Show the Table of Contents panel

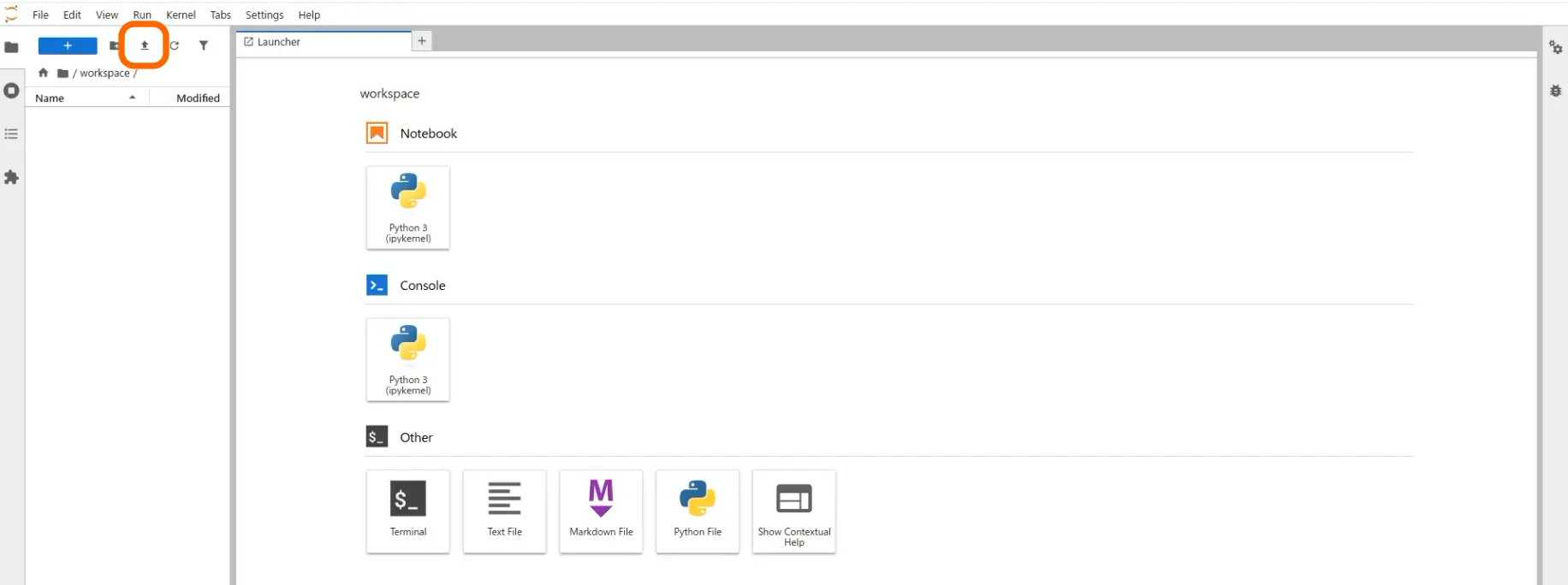[11, 133]
